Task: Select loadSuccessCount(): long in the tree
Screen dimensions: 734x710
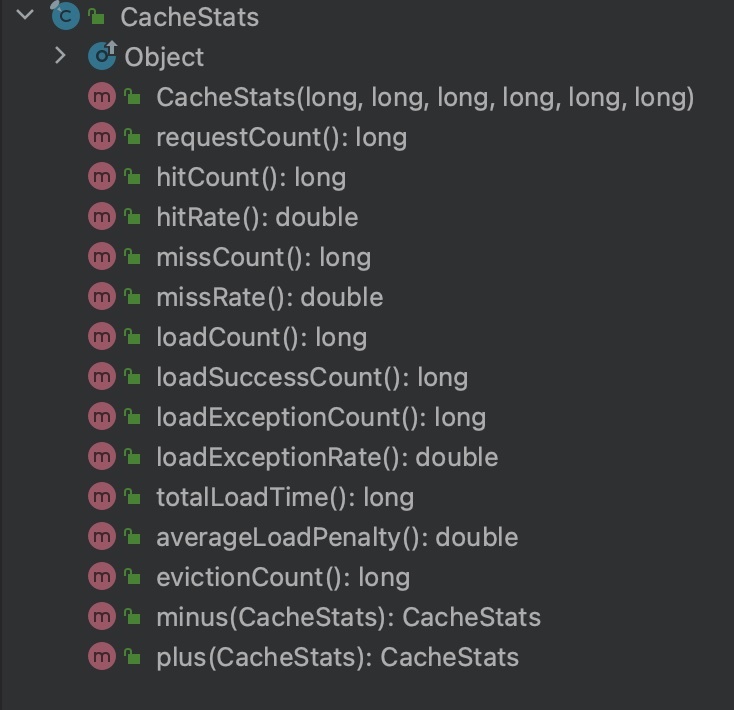Action: [312, 378]
